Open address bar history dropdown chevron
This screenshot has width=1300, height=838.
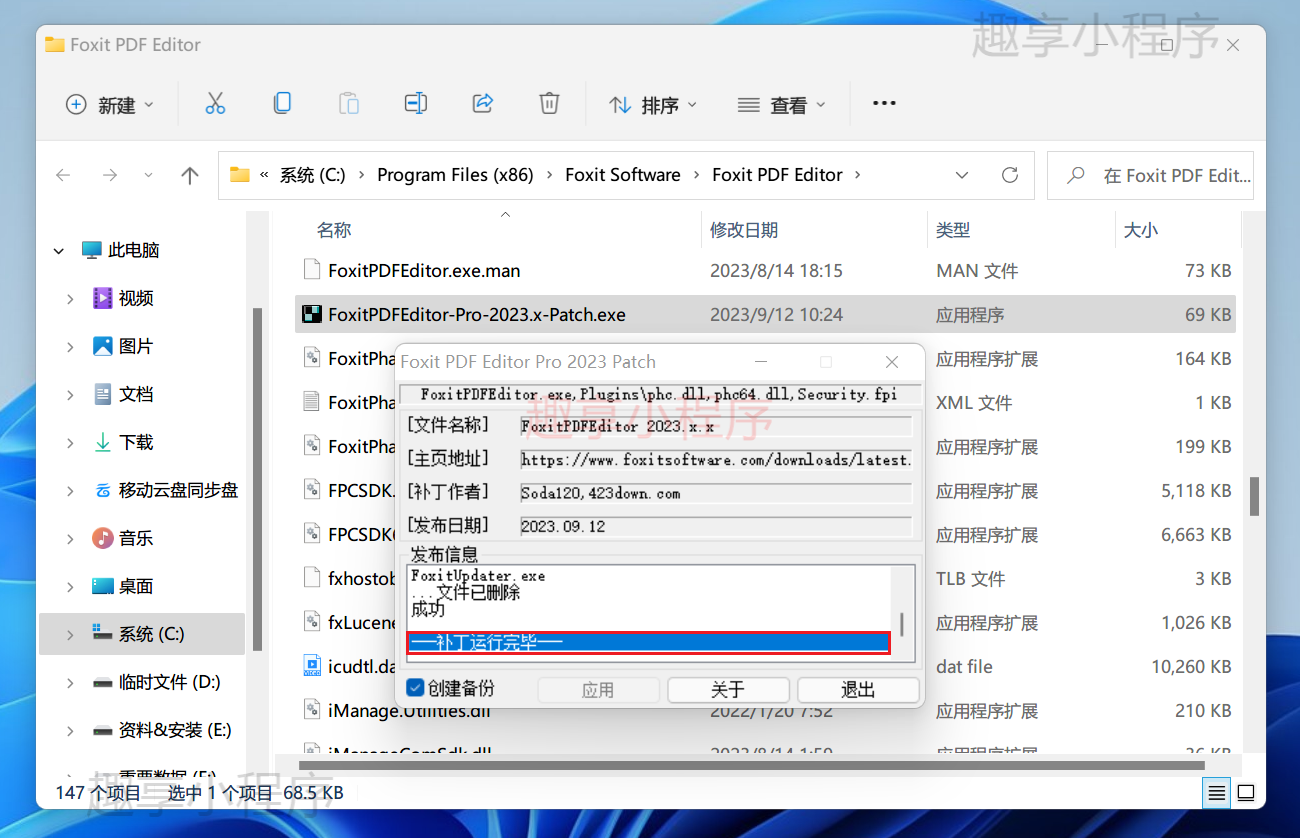[x=962, y=175]
